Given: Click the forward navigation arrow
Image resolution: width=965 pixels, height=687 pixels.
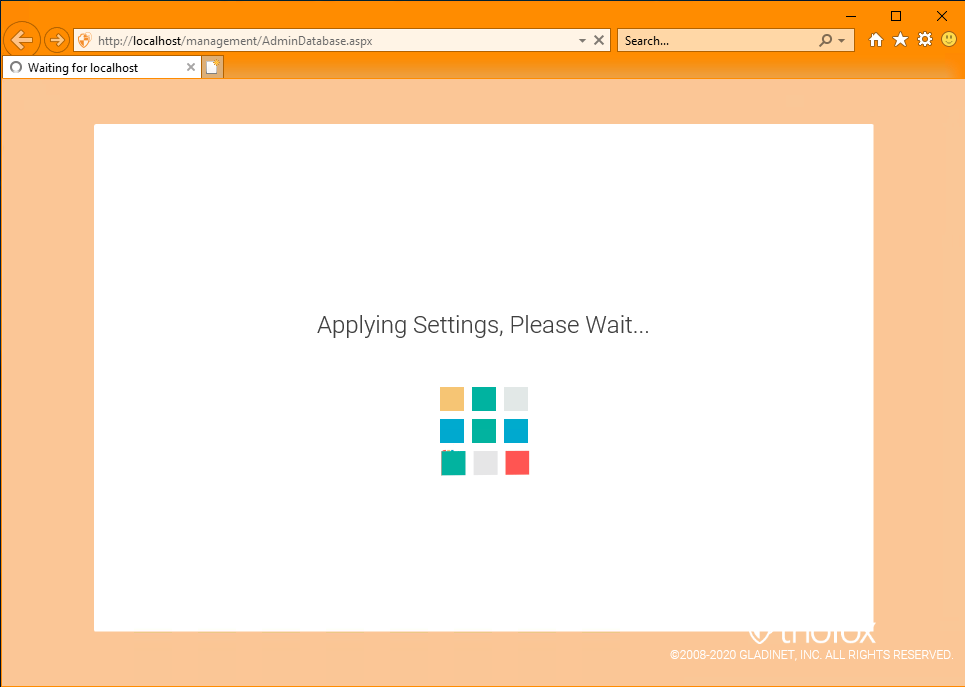Looking at the screenshot, I should tap(57, 41).
